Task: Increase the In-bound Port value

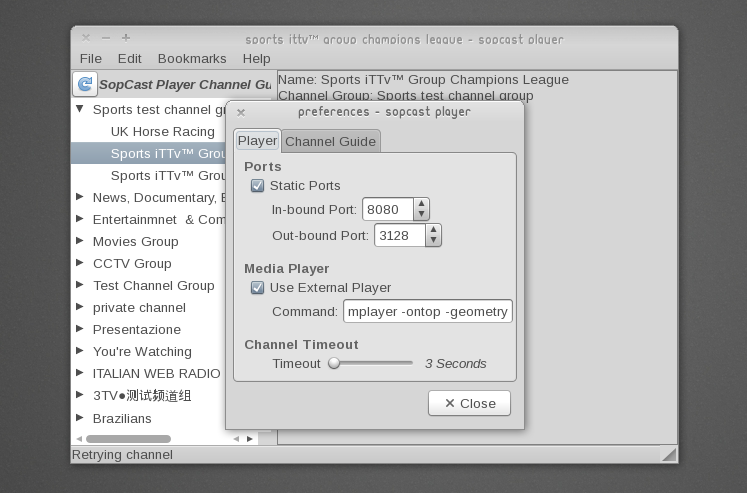Action: pos(421,204)
